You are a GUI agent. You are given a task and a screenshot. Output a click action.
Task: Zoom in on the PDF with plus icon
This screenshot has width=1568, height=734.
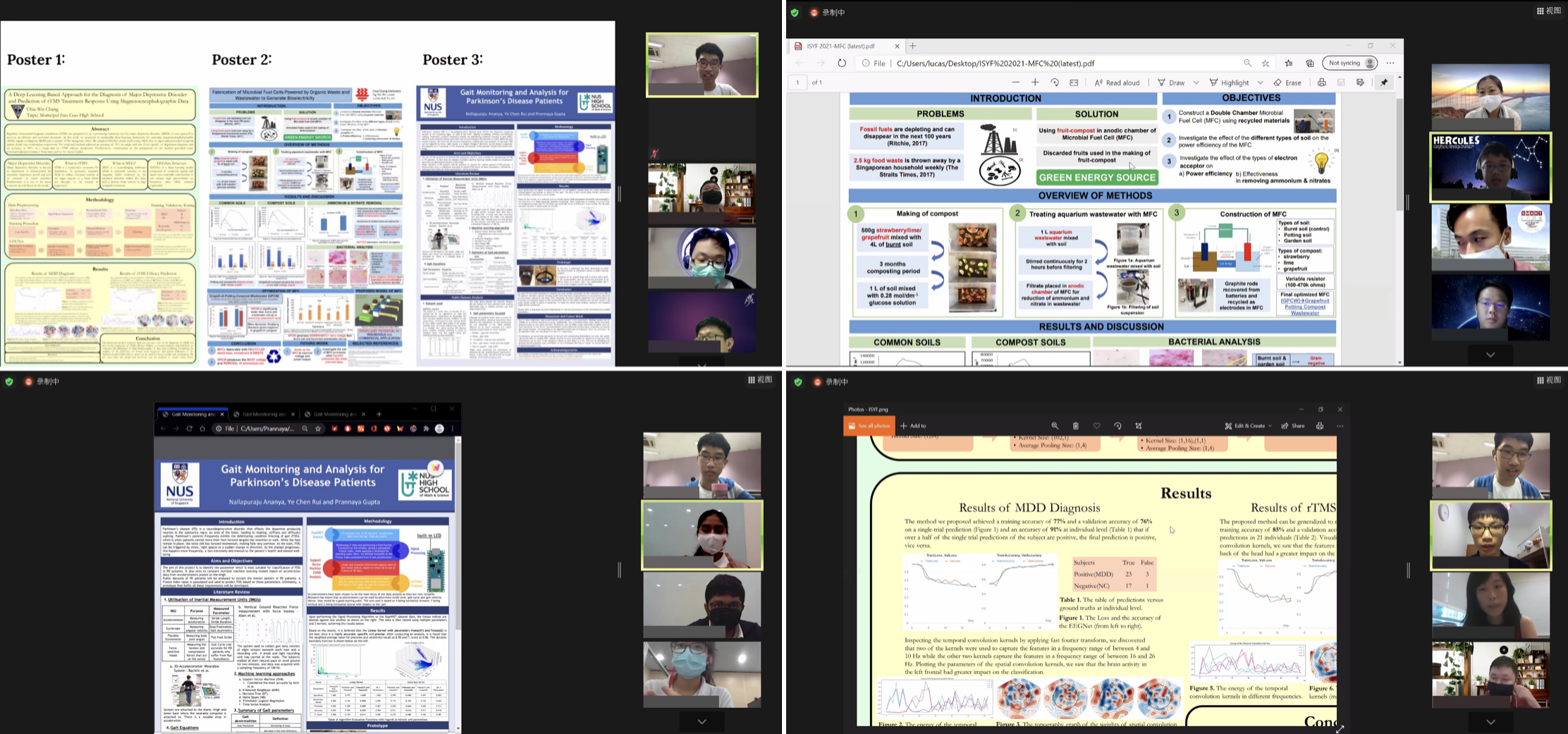click(1035, 82)
